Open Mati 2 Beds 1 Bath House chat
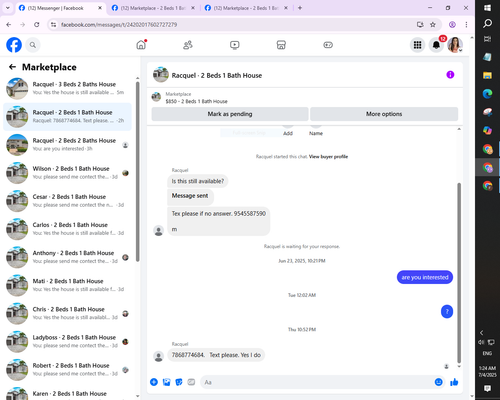 [67, 285]
